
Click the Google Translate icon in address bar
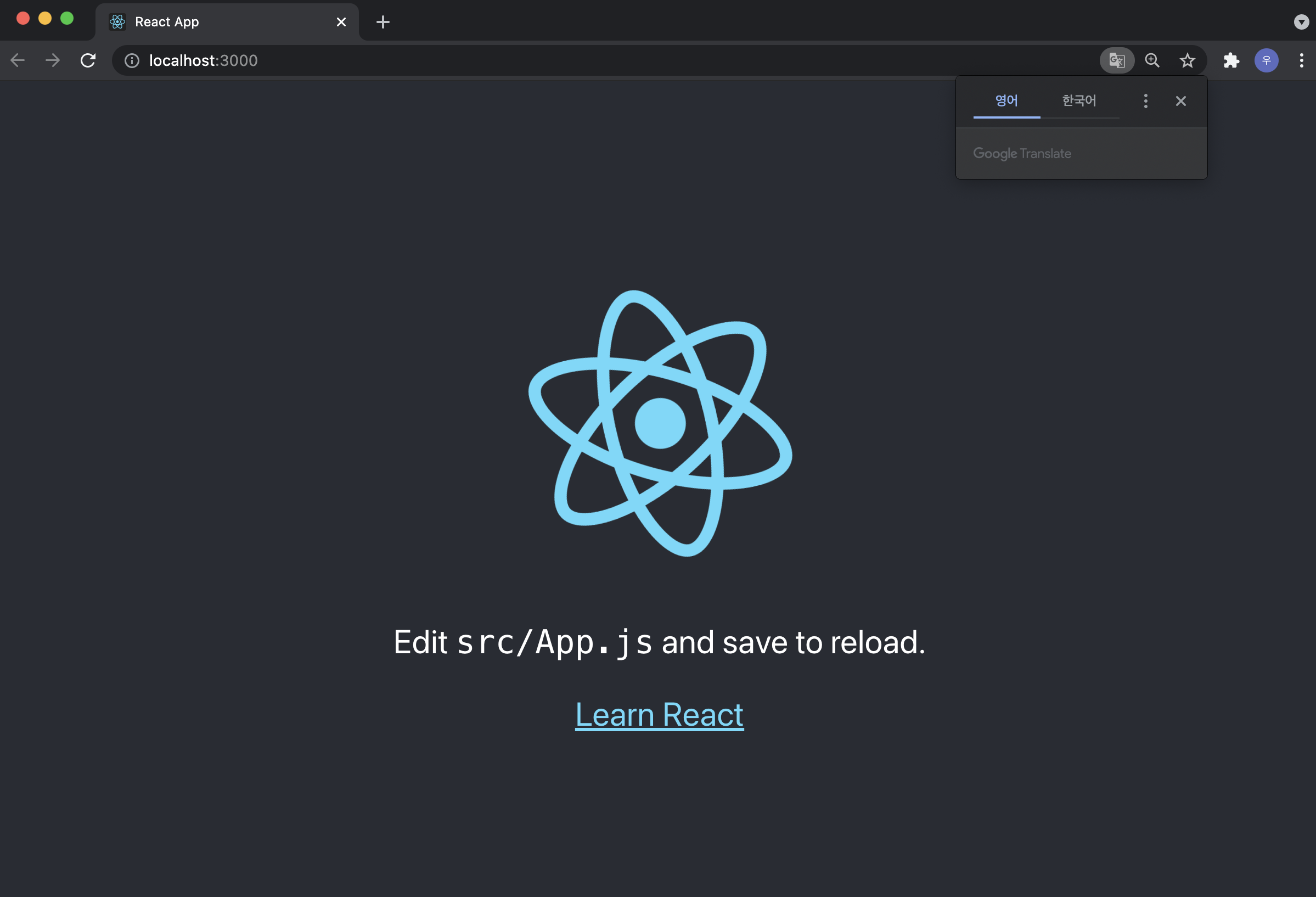click(x=1116, y=60)
